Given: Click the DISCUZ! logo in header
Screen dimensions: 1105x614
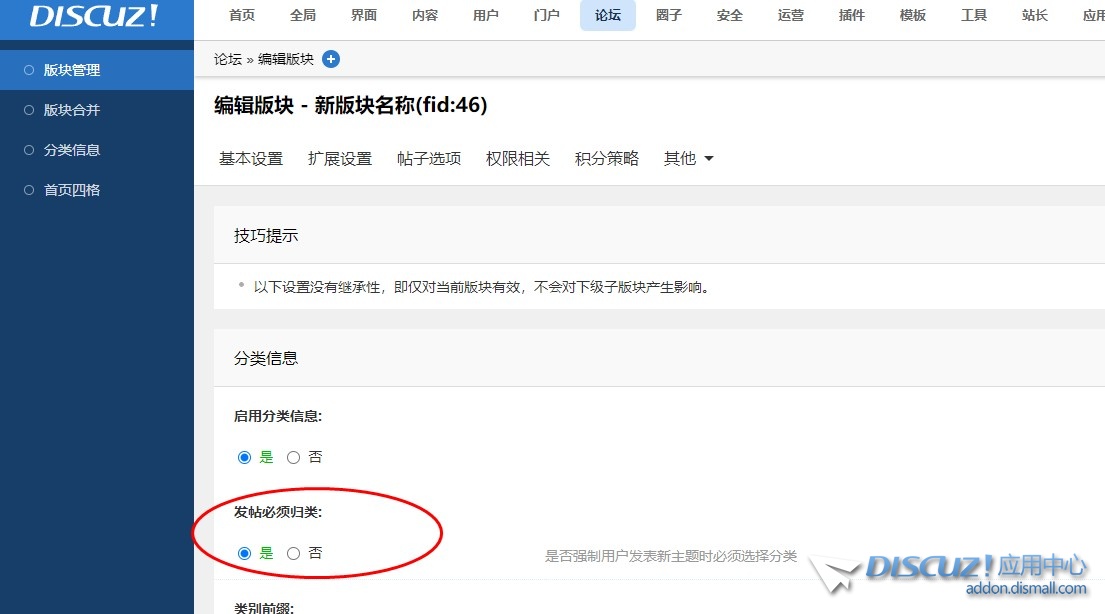Looking at the screenshot, I should 94,17.
